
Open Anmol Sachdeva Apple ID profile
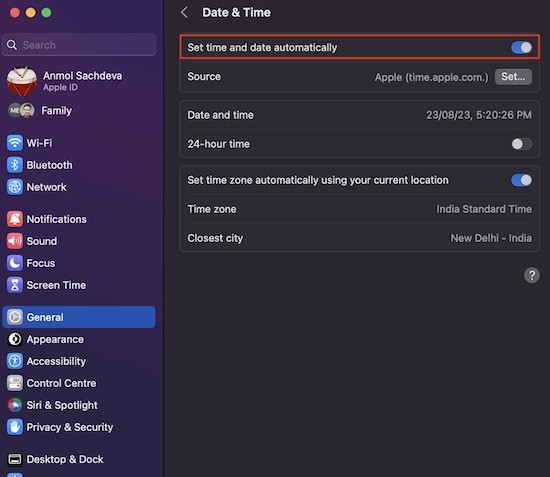tap(65, 81)
